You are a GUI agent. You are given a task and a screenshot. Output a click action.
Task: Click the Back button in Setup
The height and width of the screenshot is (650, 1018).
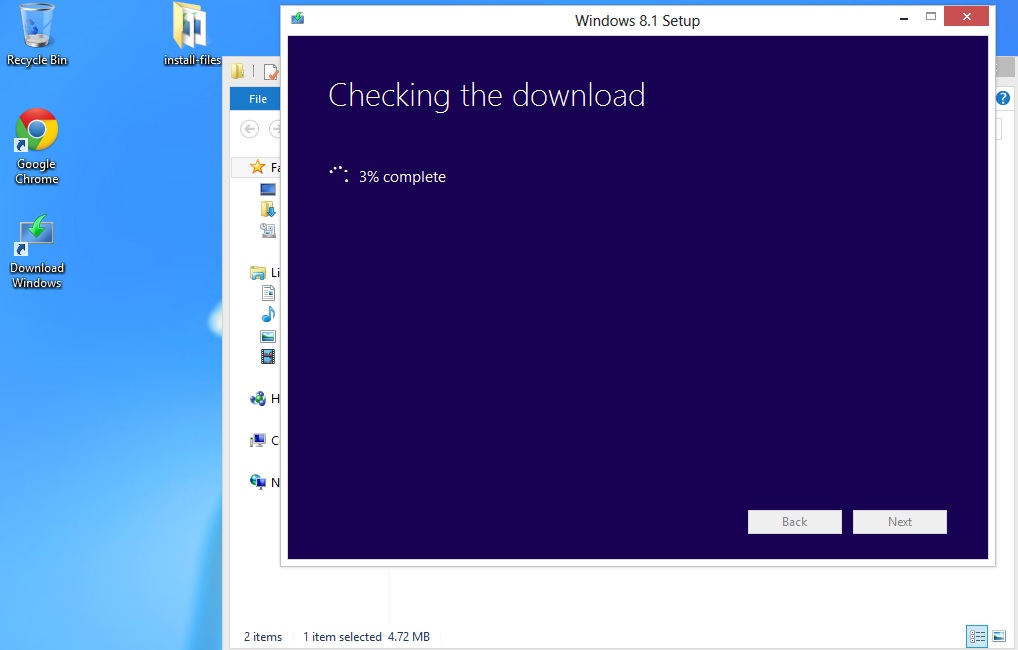(x=795, y=522)
